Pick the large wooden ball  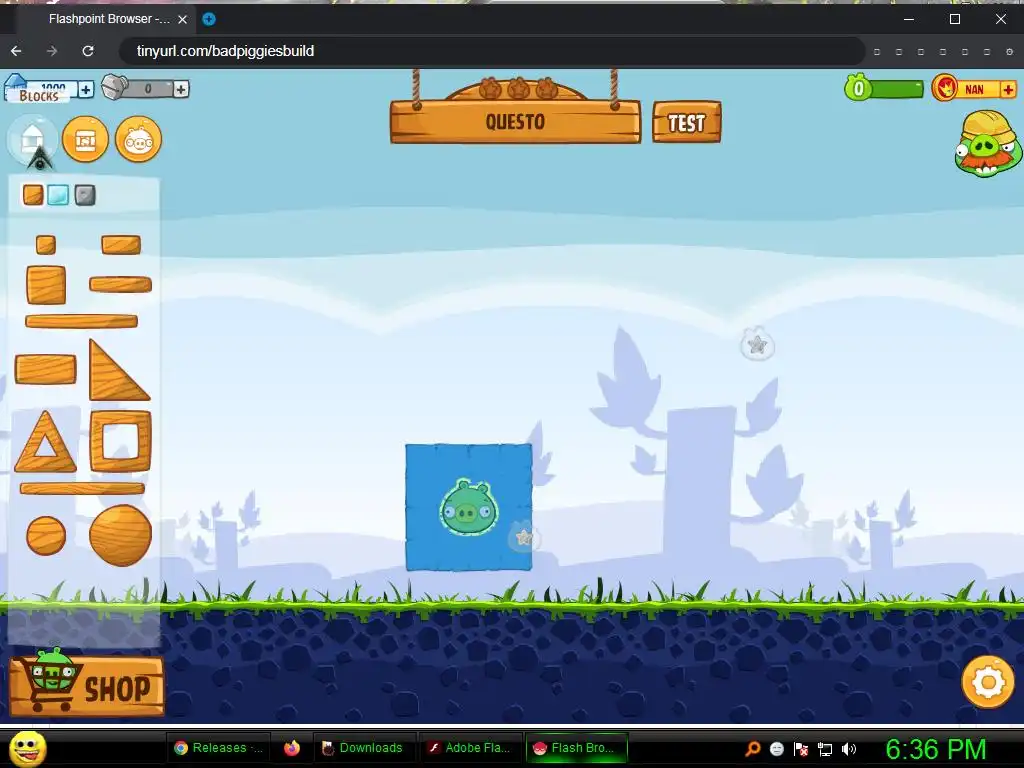[120, 535]
